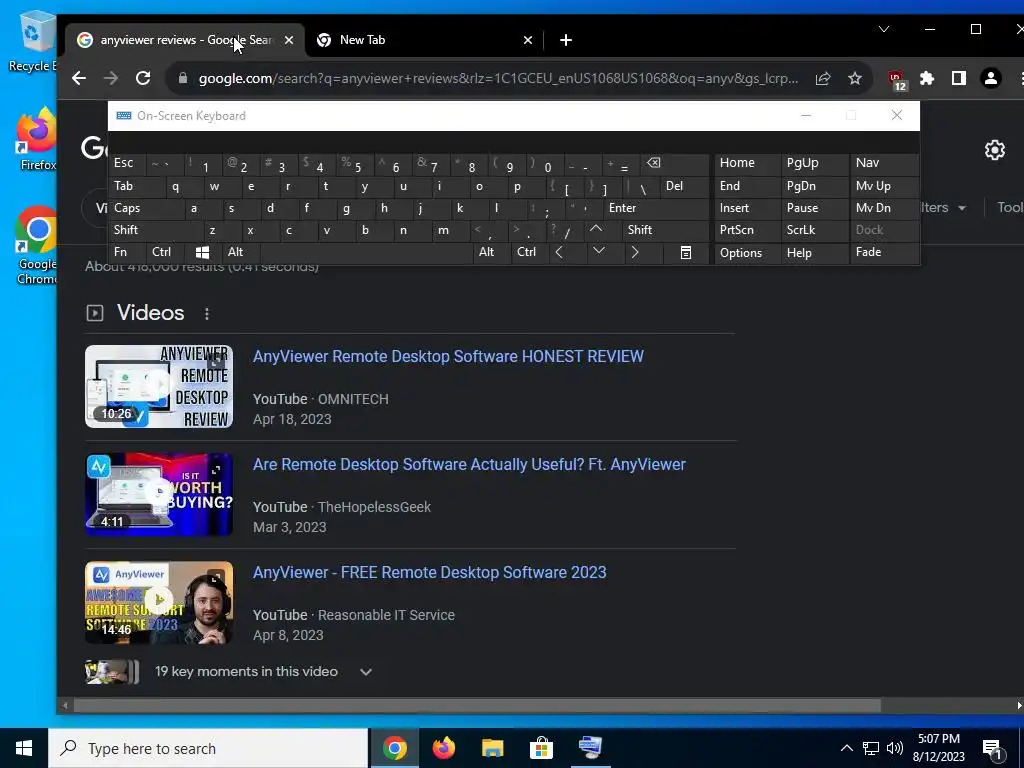This screenshot has height=768, width=1024.
Task: Toggle the ScrLk key on keyboard
Action: tap(814, 230)
